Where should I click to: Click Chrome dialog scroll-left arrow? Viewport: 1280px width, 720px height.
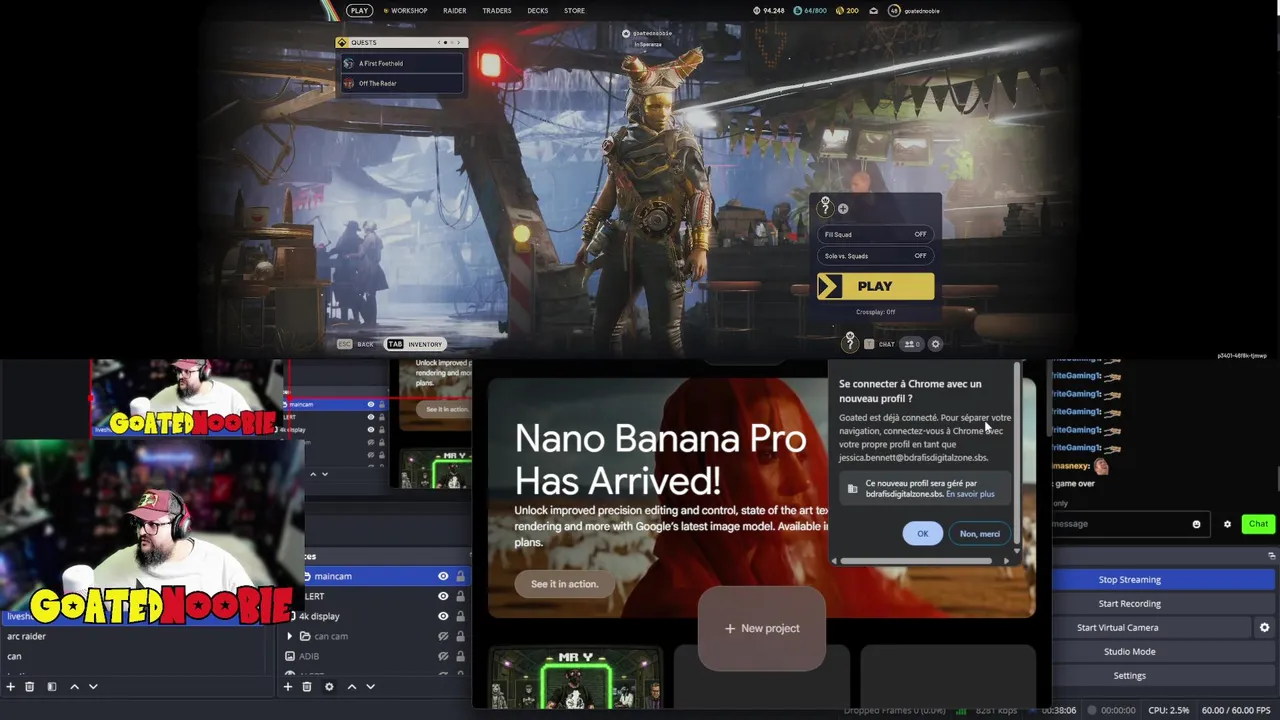pos(835,561)
